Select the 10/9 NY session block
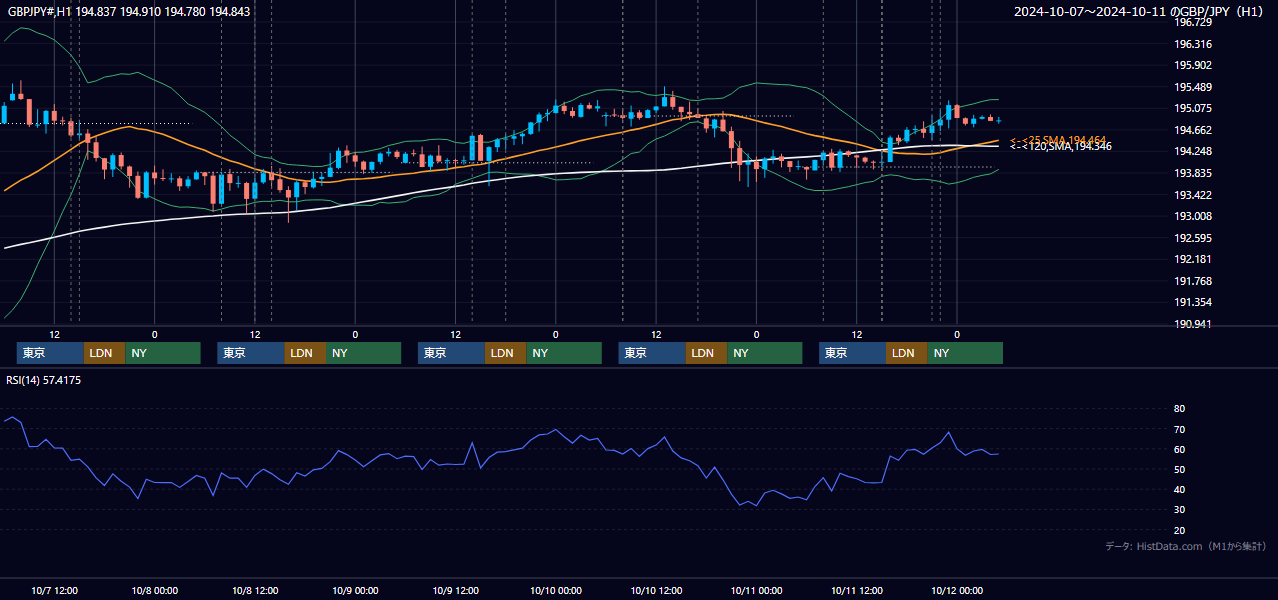The image size is (1278, 600). coord(564,353)
